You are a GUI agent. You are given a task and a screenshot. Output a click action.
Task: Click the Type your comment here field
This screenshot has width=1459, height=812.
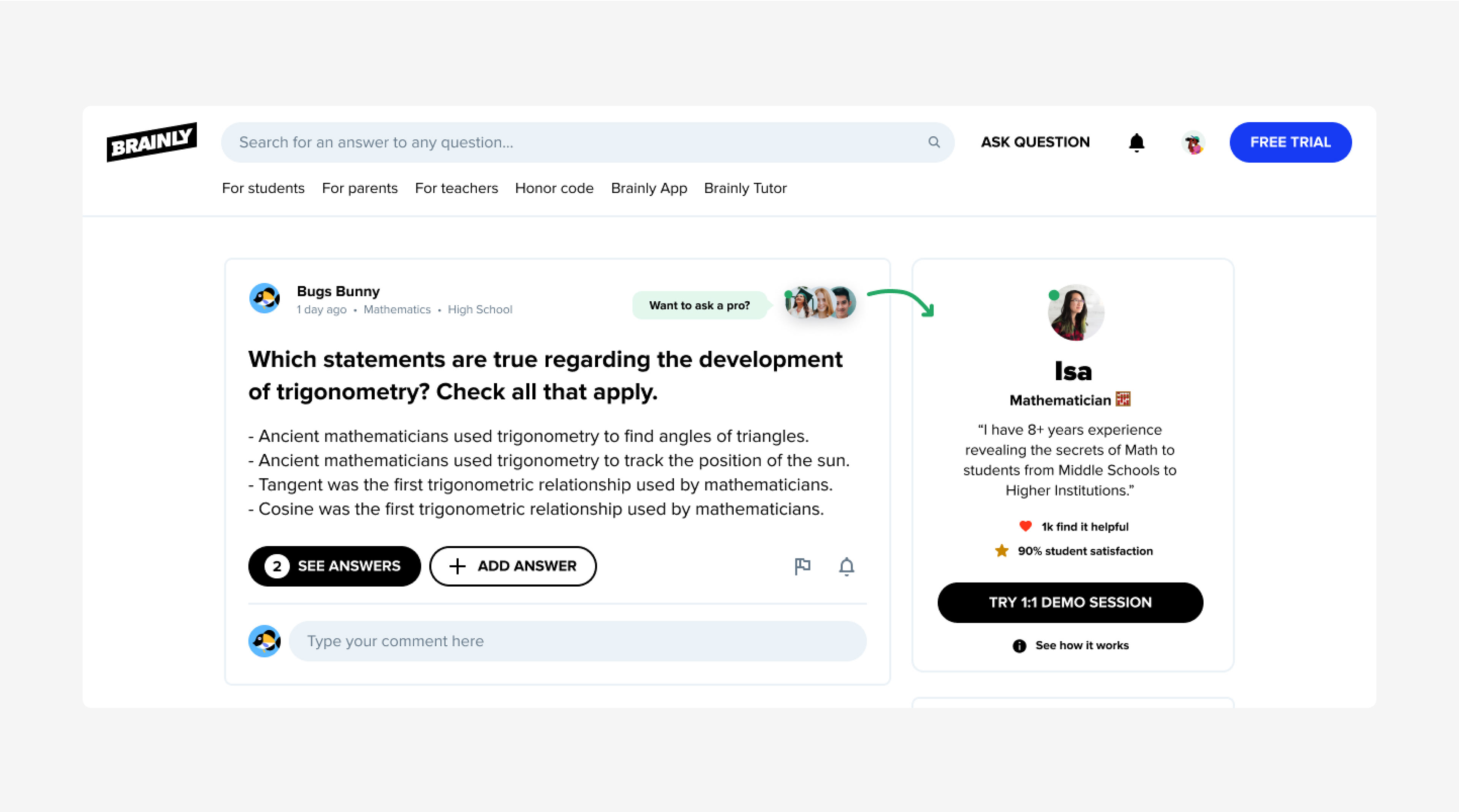coord(578,641)
